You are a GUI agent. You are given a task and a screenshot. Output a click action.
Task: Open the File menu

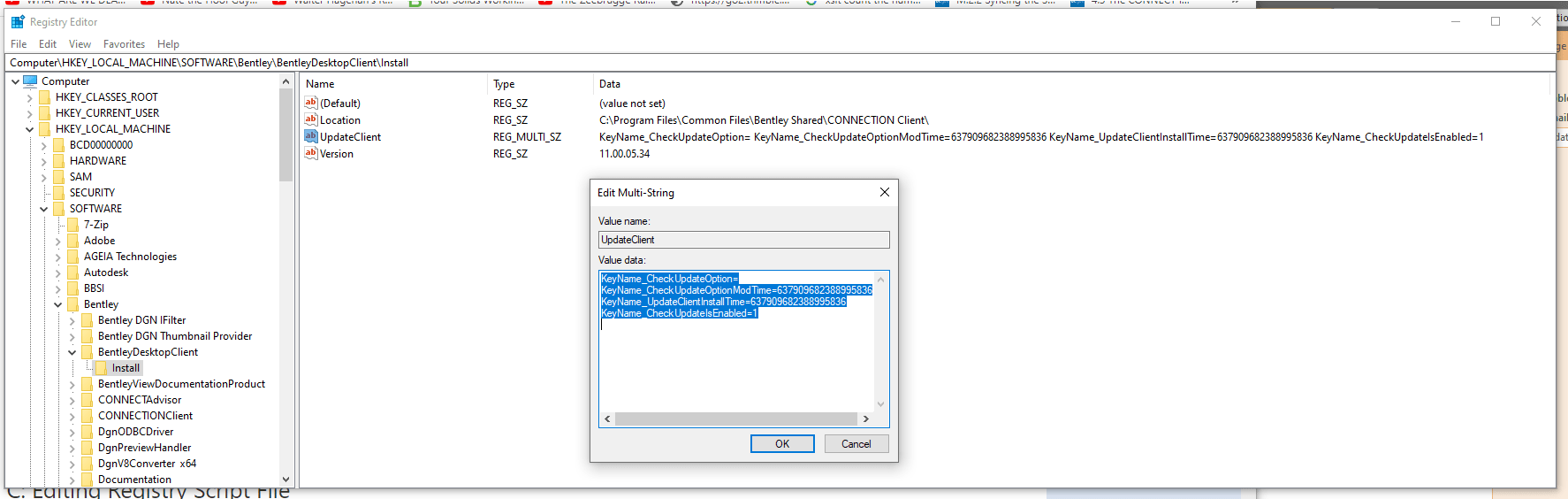(x=19, y=44)
